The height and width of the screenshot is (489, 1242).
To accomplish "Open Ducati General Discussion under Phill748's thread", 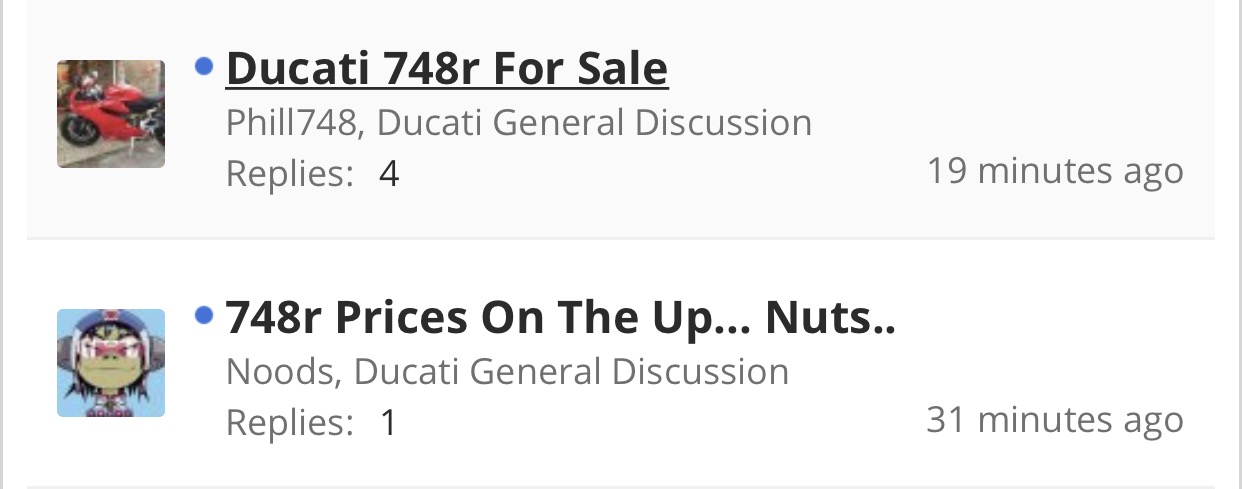I will click(x=594, y=123).
